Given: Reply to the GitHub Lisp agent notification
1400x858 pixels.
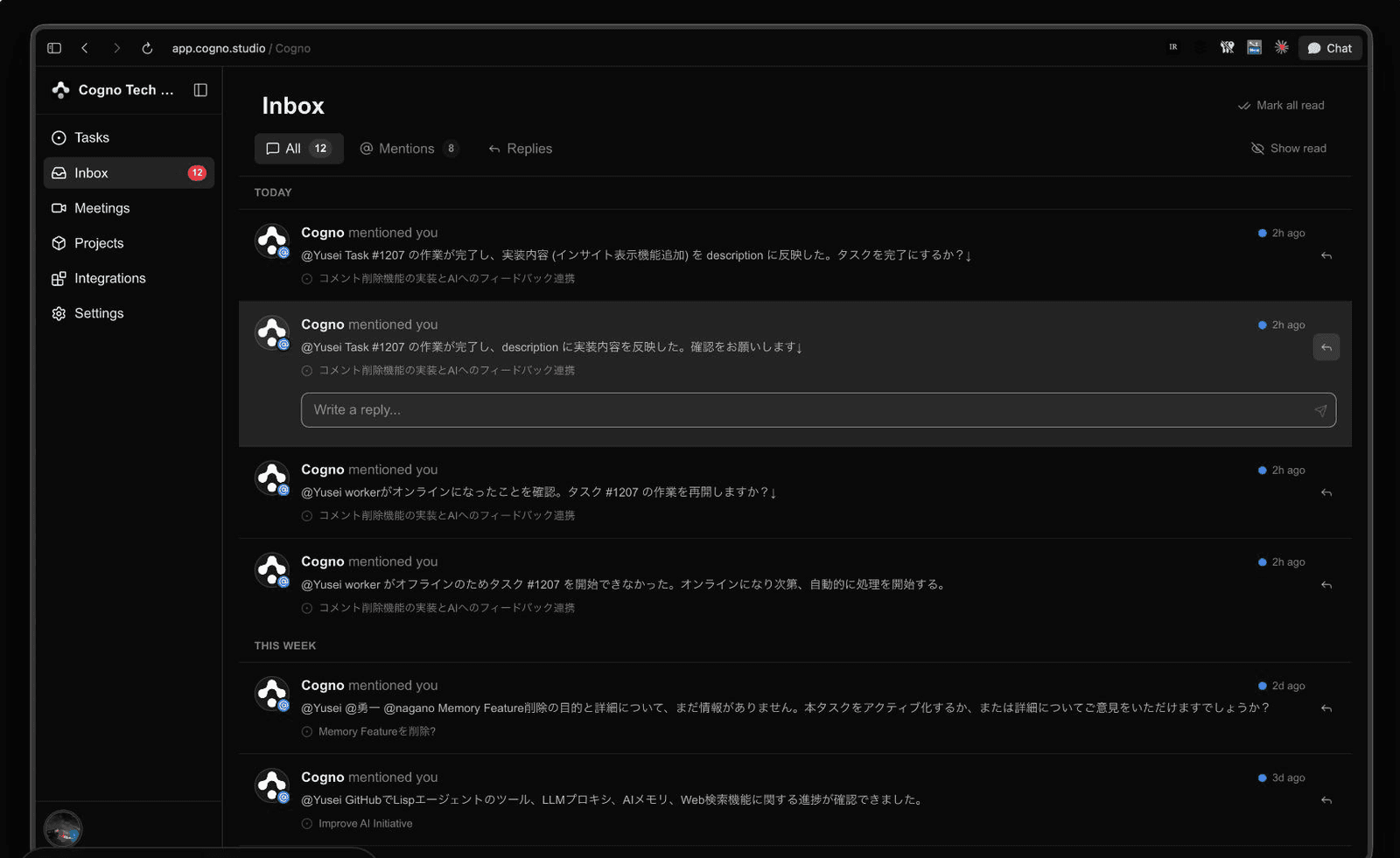Looking at the screenshot, I should pos(1326,800).
